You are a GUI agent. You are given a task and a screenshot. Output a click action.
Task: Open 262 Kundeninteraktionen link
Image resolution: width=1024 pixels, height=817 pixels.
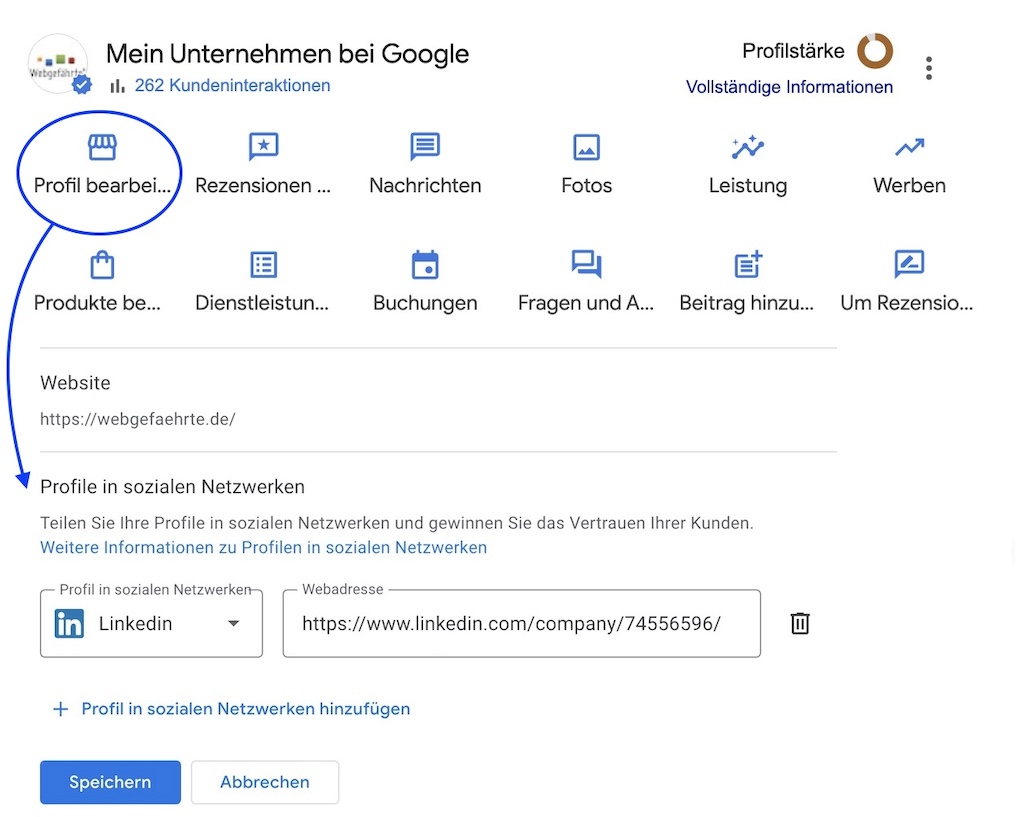point(232,86)
